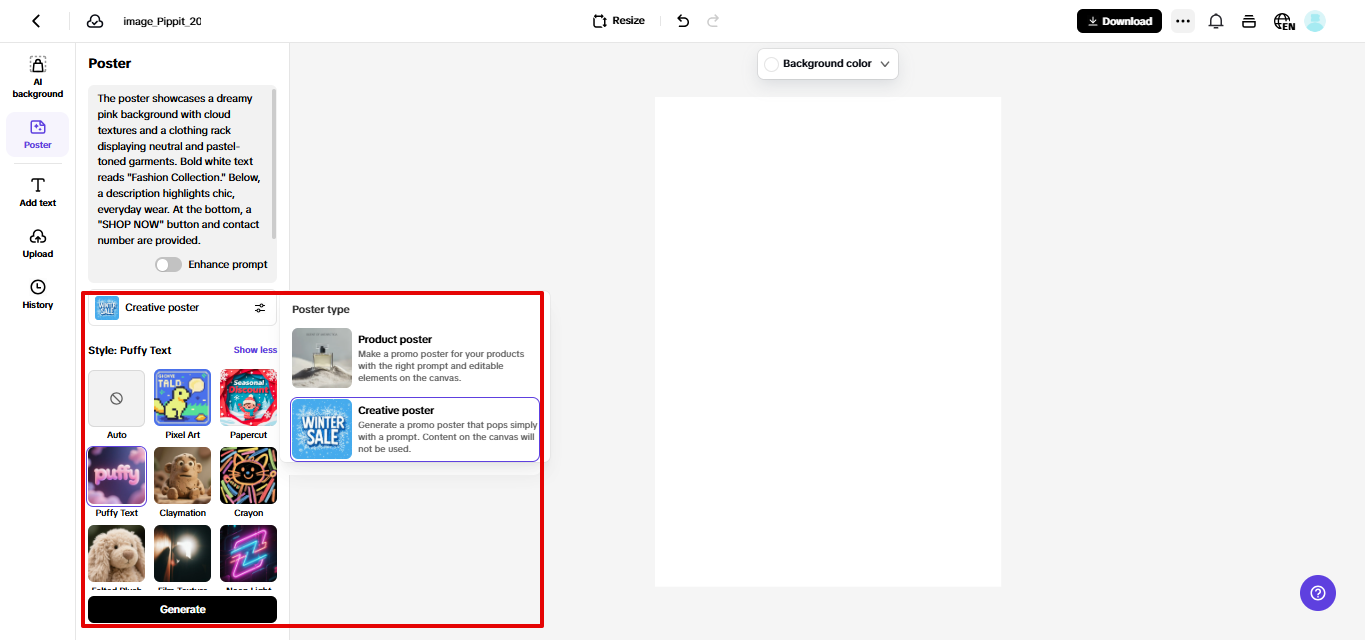1365x640 pixels.
Task: Select the Poster tool in sidebar
Action: 38,134
